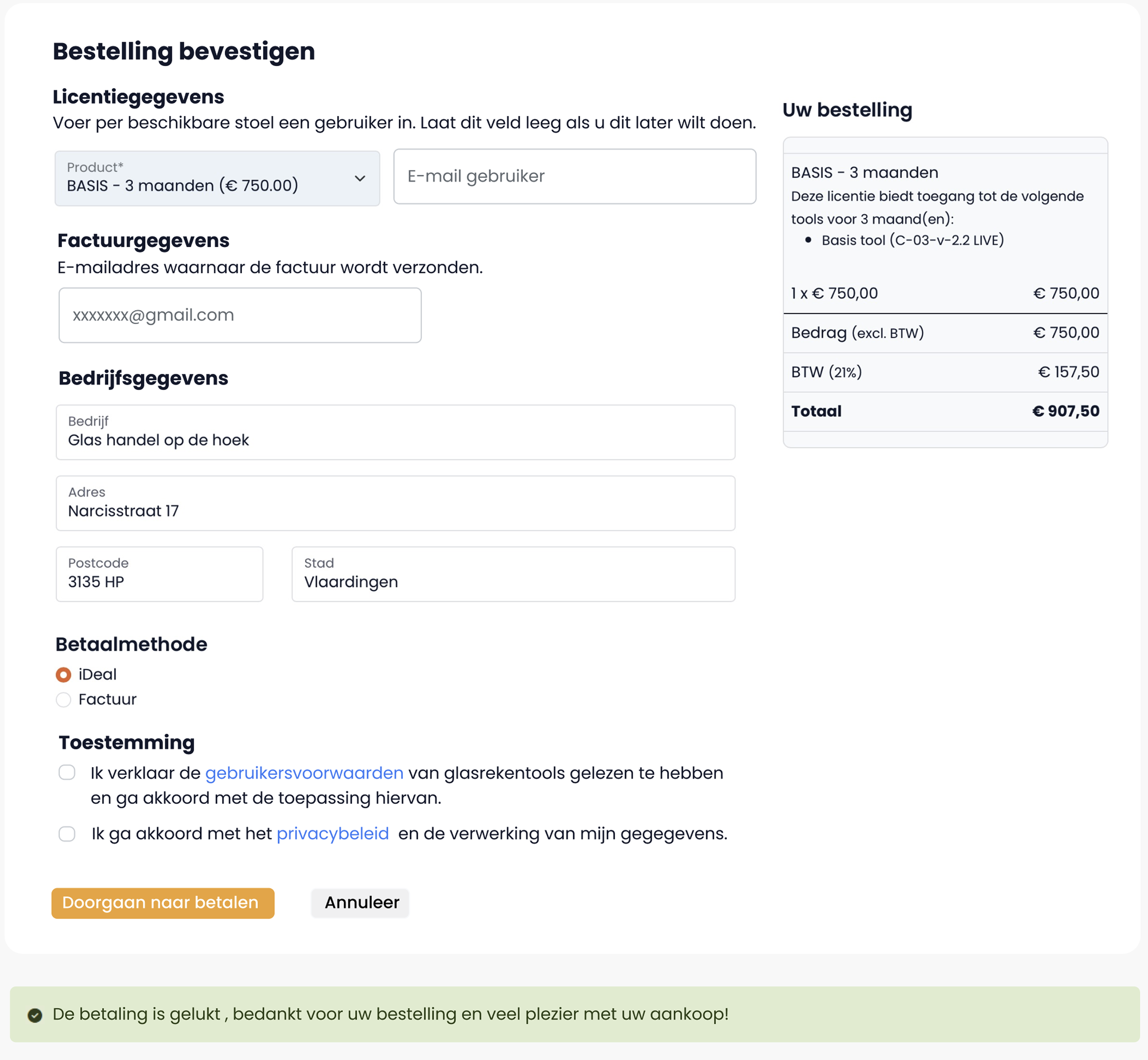Click the Stad field showing "Vlaardingen"
1148x1060 pixels.
tap(514, 574)
